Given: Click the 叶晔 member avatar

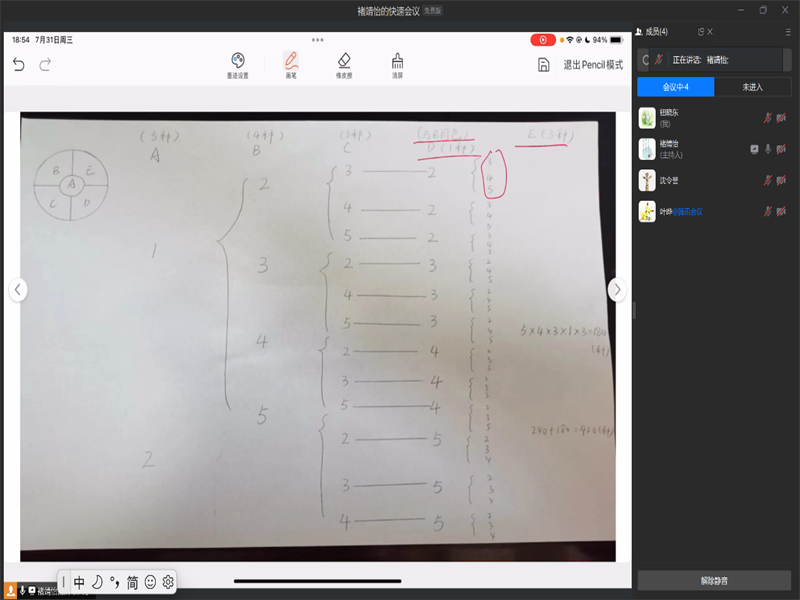Looking at the screenshot, I should 647,211.
